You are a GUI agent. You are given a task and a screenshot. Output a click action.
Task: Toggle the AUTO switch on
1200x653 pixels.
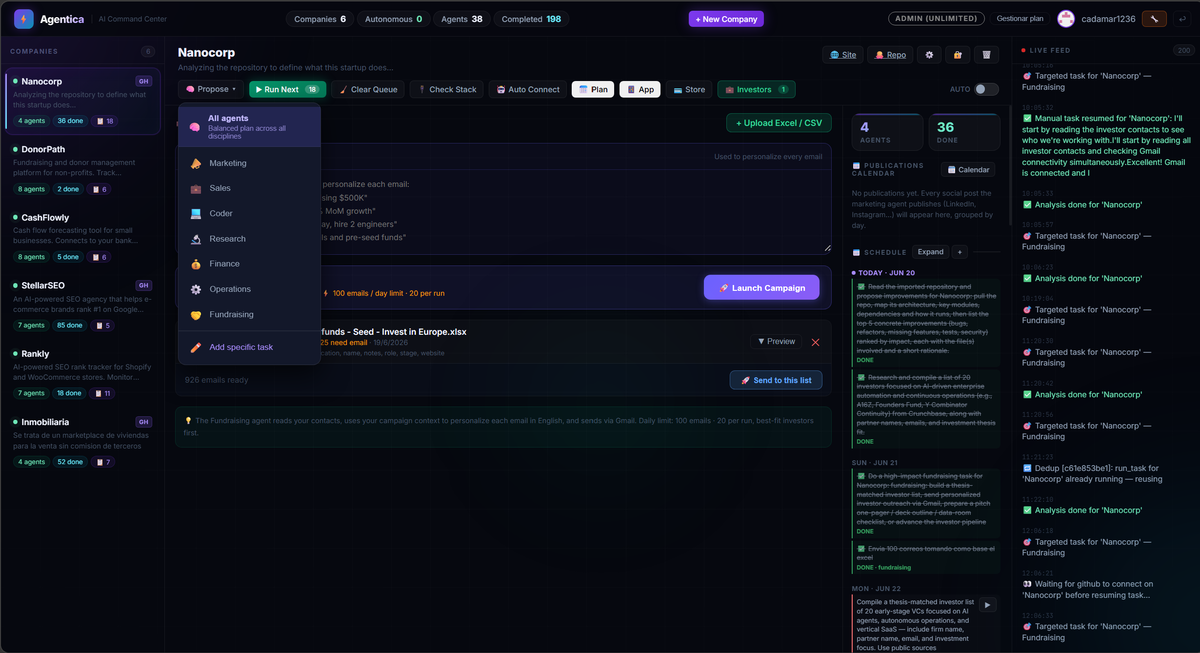(986, 89)
